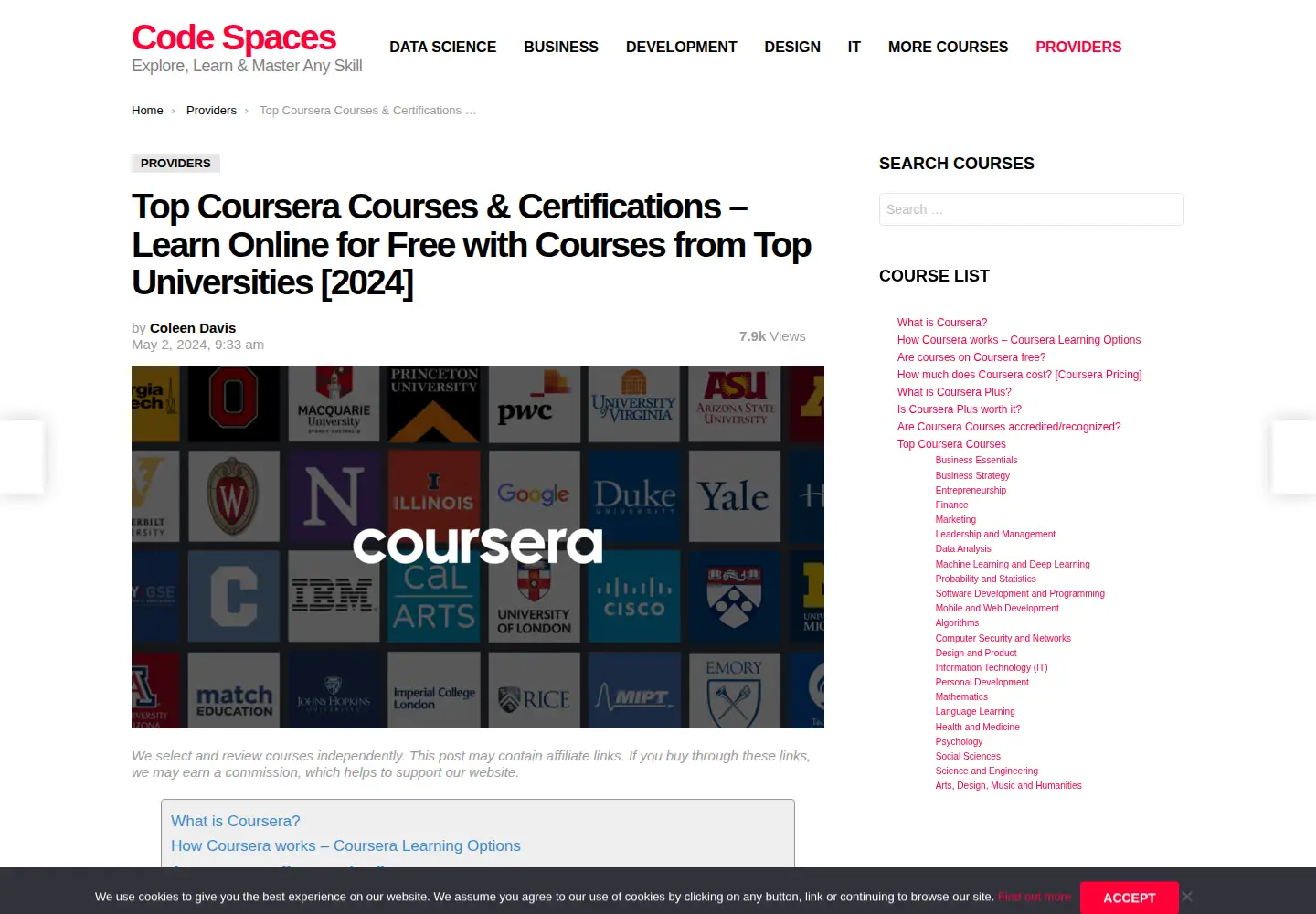Jump to Entrepreneurship section
This screenshot has height=914, width=1316.
click(971, 490)
